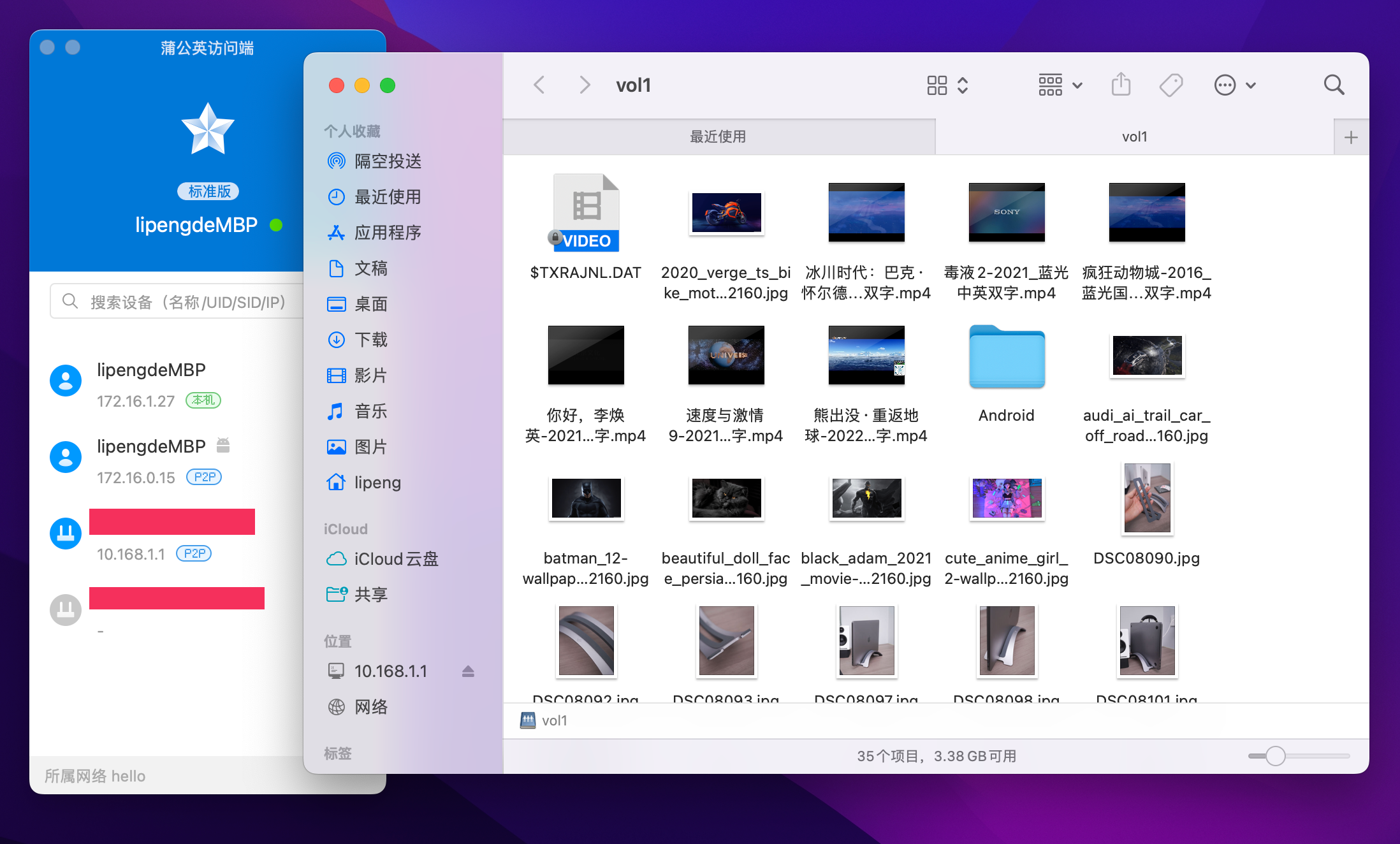The height and width of the screenshot is (844, 1400).
Task: Click the Share toolbar icon
Action: 1121,85
